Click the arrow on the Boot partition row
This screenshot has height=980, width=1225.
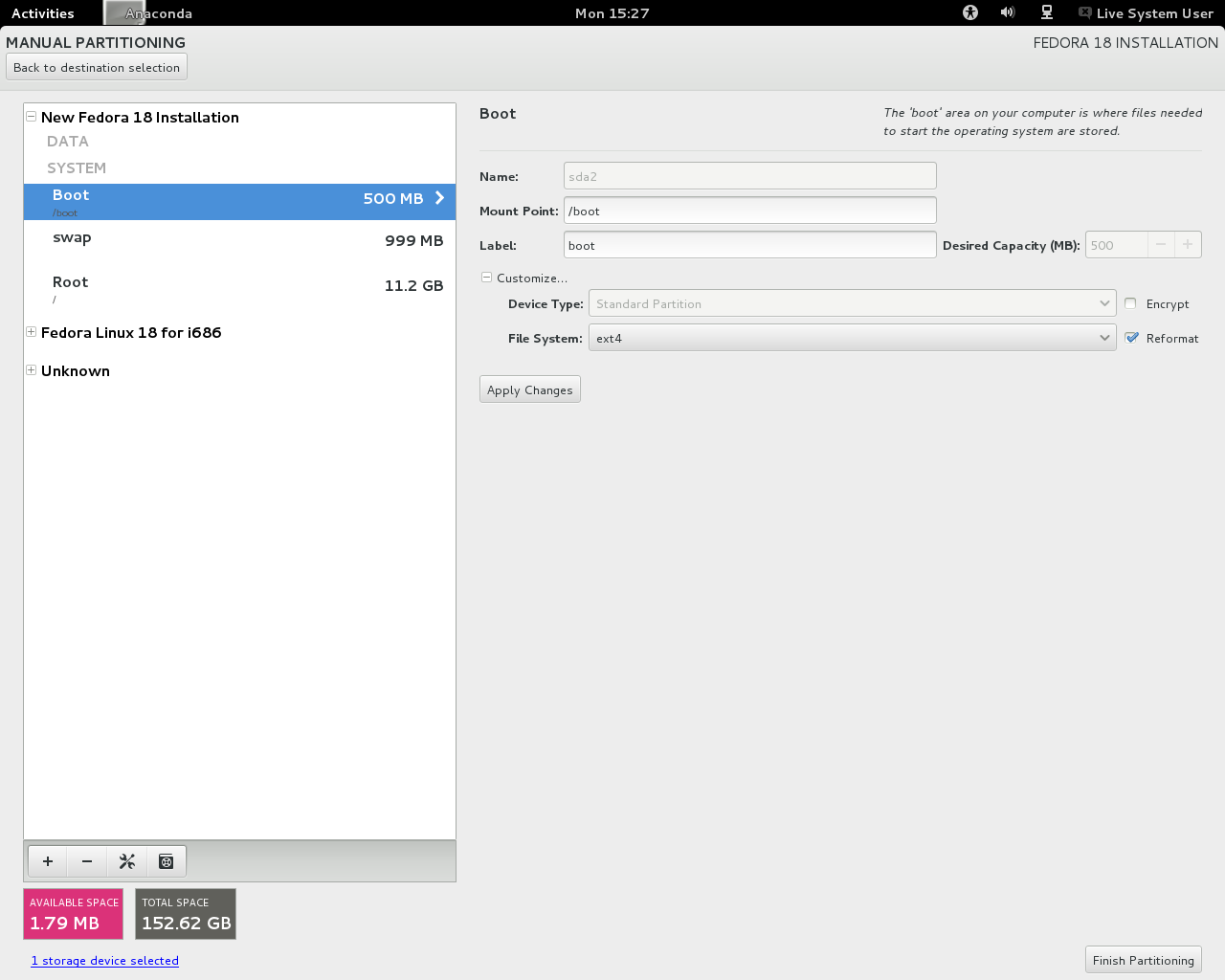439,198
